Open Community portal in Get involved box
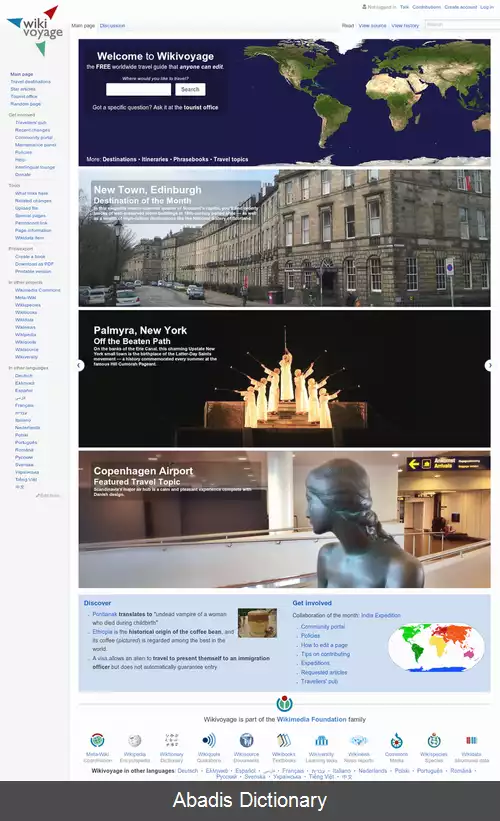500x821 pixels. (x=323, y=627)
